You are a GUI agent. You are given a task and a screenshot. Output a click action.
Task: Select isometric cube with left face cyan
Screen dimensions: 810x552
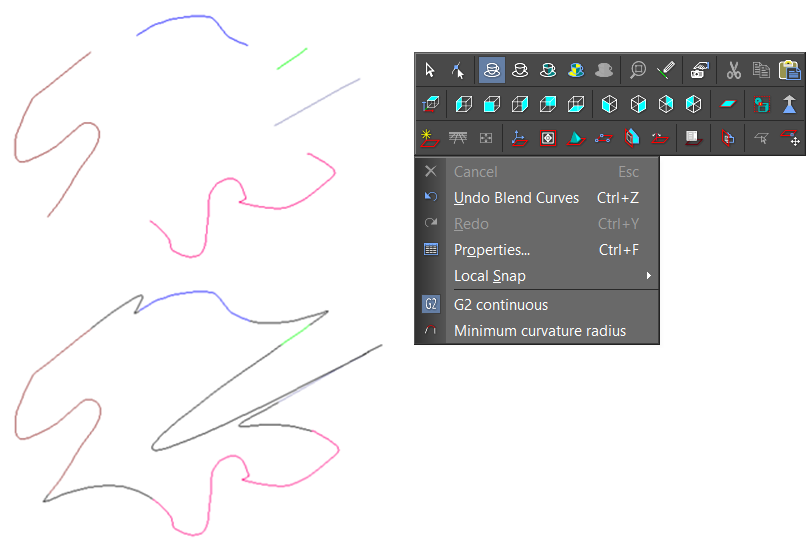610,104
